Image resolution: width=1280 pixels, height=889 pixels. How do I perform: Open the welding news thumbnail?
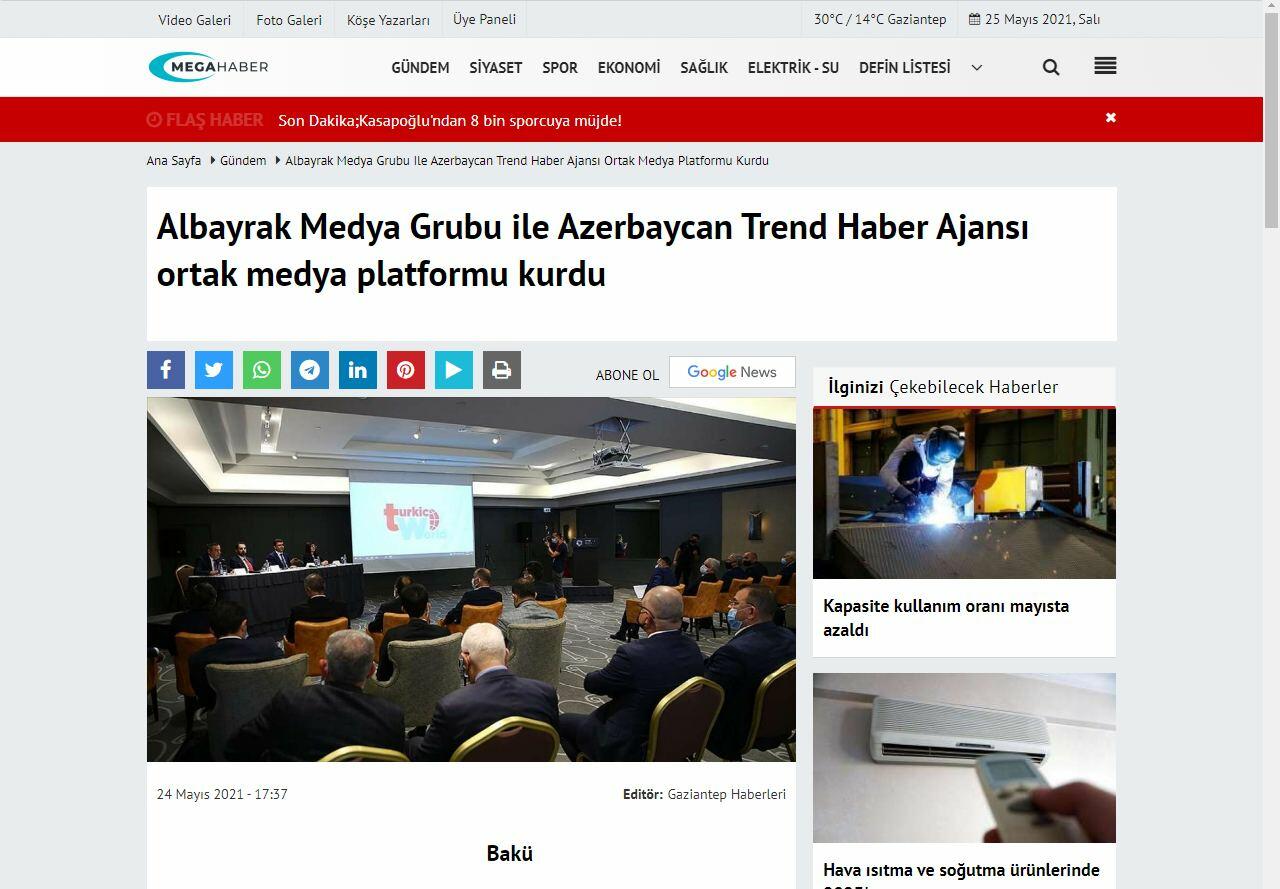(964, 493)
